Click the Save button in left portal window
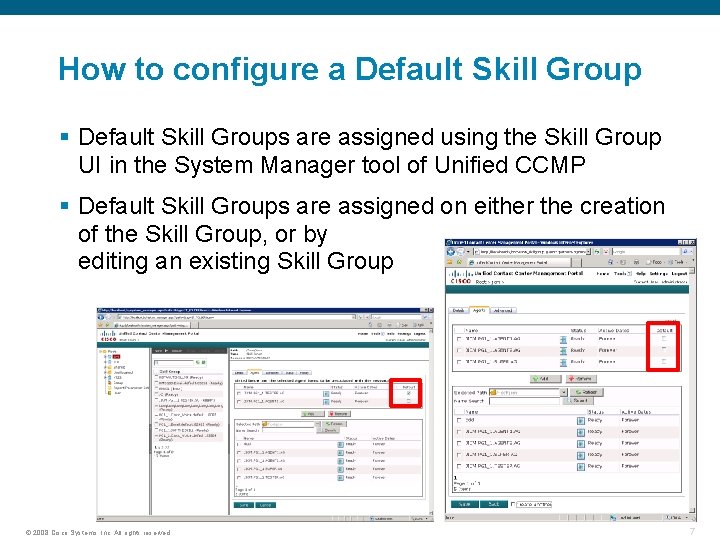The width and height of the screenshot is (720, 540). [x=244, y=505]
